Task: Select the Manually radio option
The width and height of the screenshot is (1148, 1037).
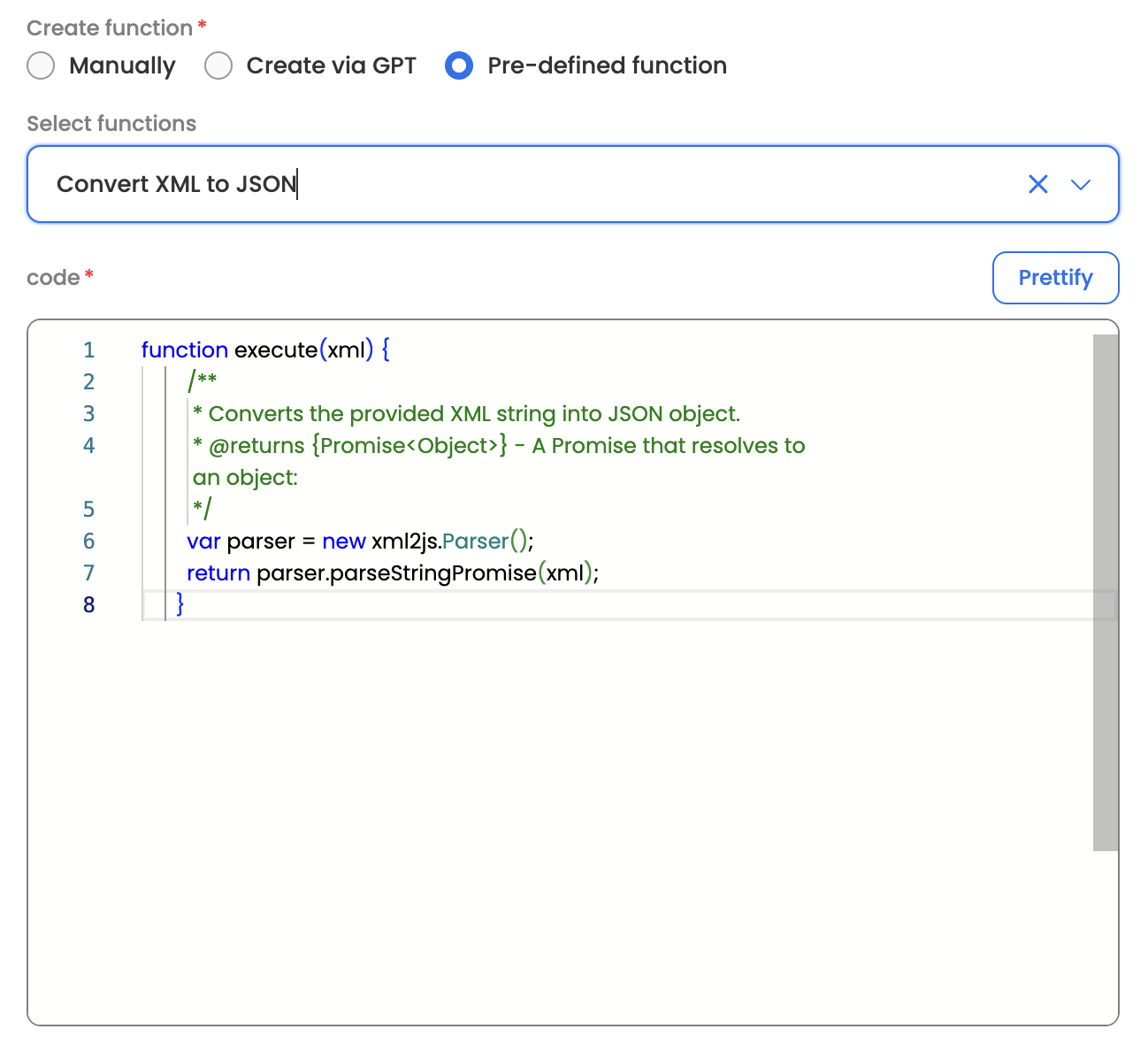Action: coord(42,65)
